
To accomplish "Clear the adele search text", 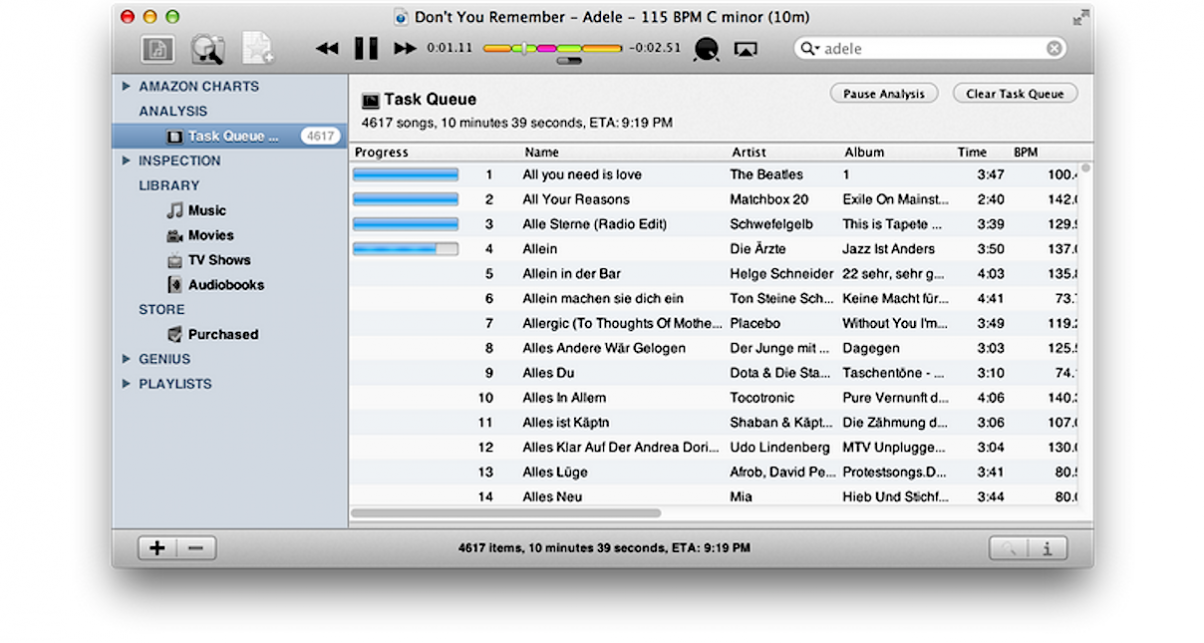I will (x=1054, y=48).
